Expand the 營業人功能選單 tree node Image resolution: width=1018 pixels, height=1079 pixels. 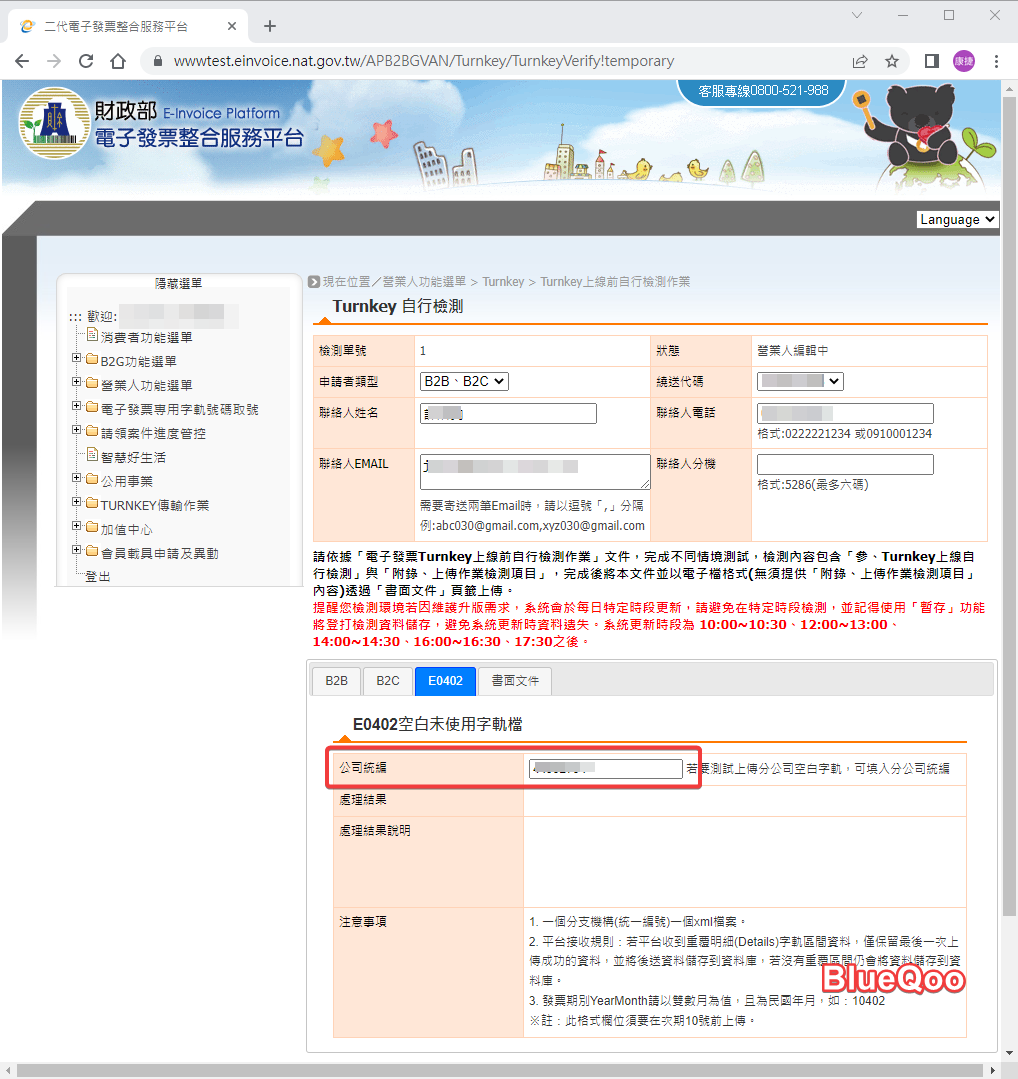point(77,381)
